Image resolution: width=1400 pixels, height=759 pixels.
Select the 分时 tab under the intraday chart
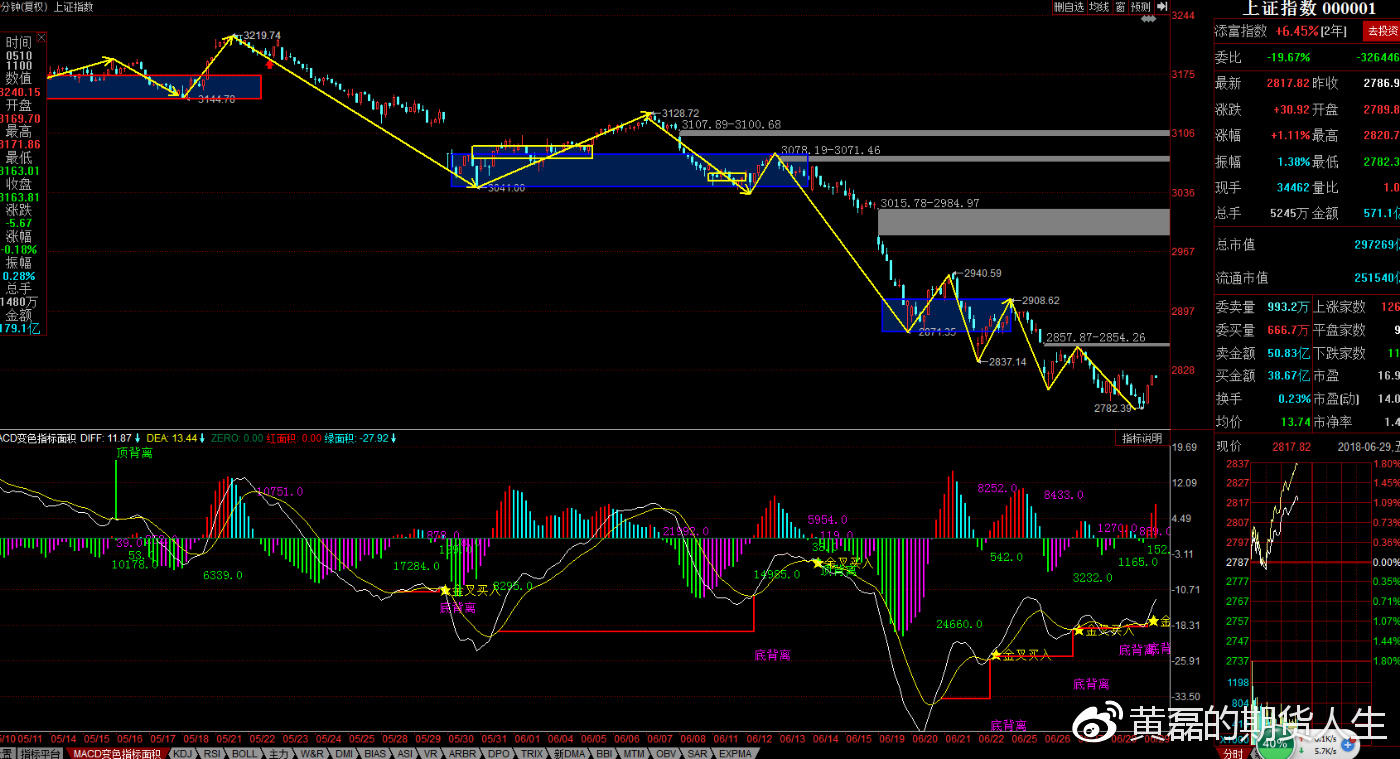[x=1233, y=753]
